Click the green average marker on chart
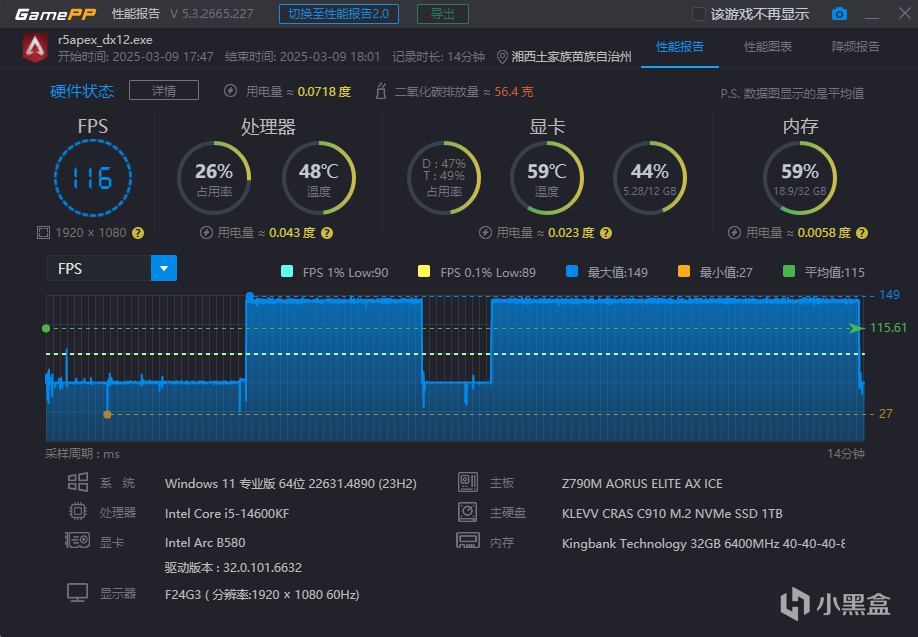This screenshot has height=637, width=918. click(x=46, y=328)
